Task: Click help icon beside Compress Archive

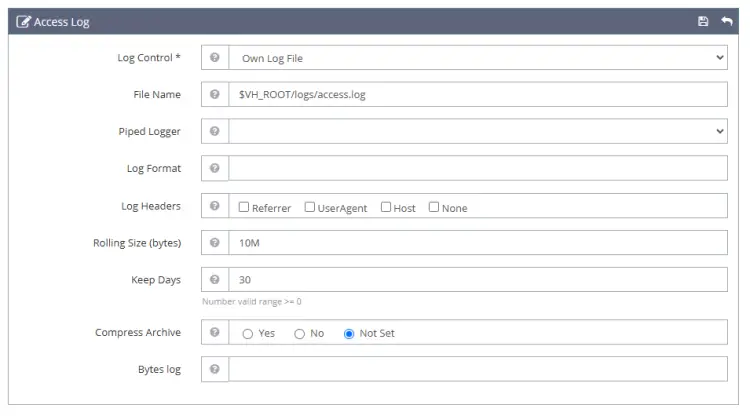Action: coord(215,332)
